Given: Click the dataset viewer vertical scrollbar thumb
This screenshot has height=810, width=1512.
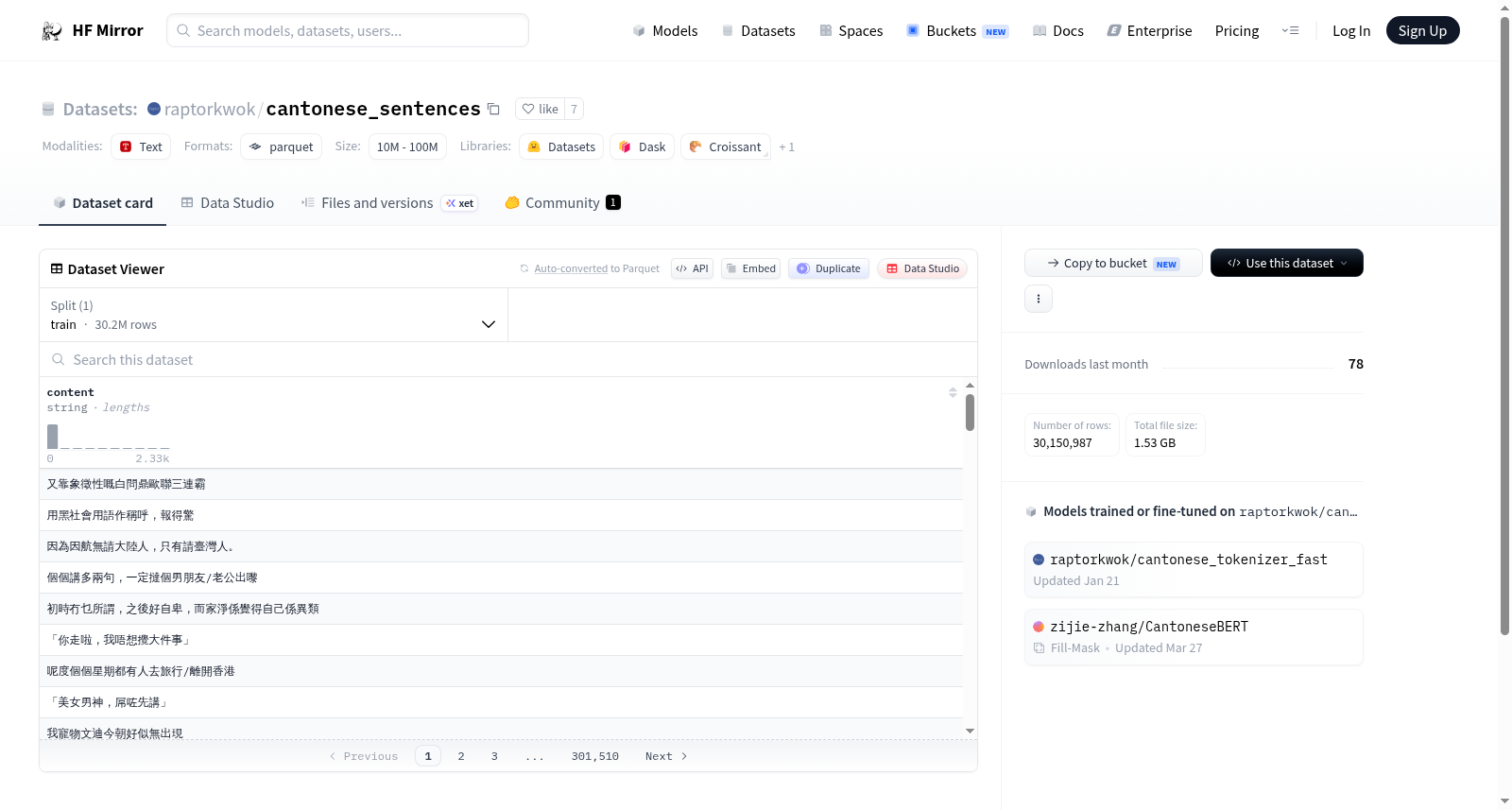Looking at the screenshot, I should tap(970, 412).
